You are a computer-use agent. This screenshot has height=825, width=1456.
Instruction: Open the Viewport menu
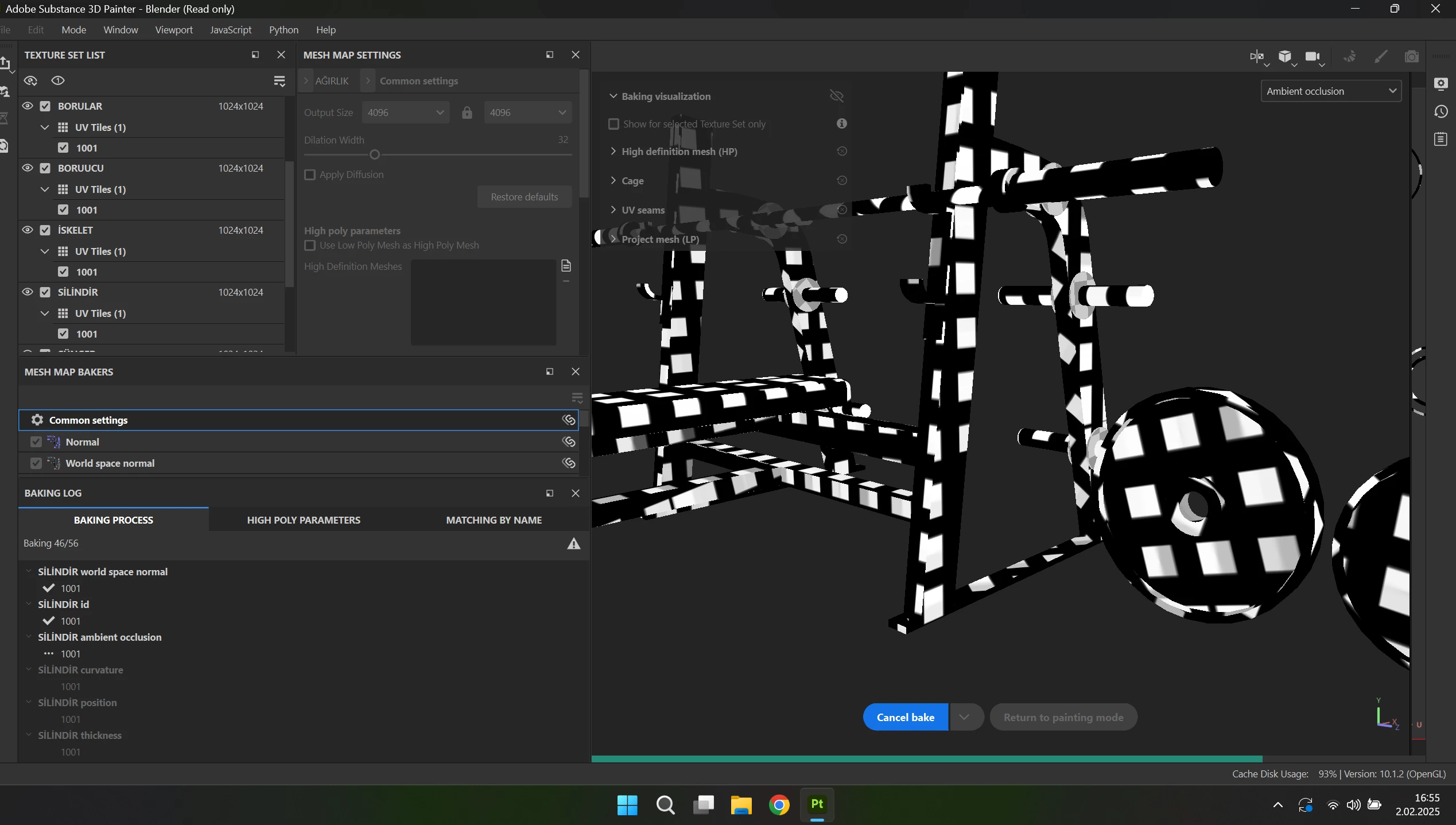tap(173, 30)
